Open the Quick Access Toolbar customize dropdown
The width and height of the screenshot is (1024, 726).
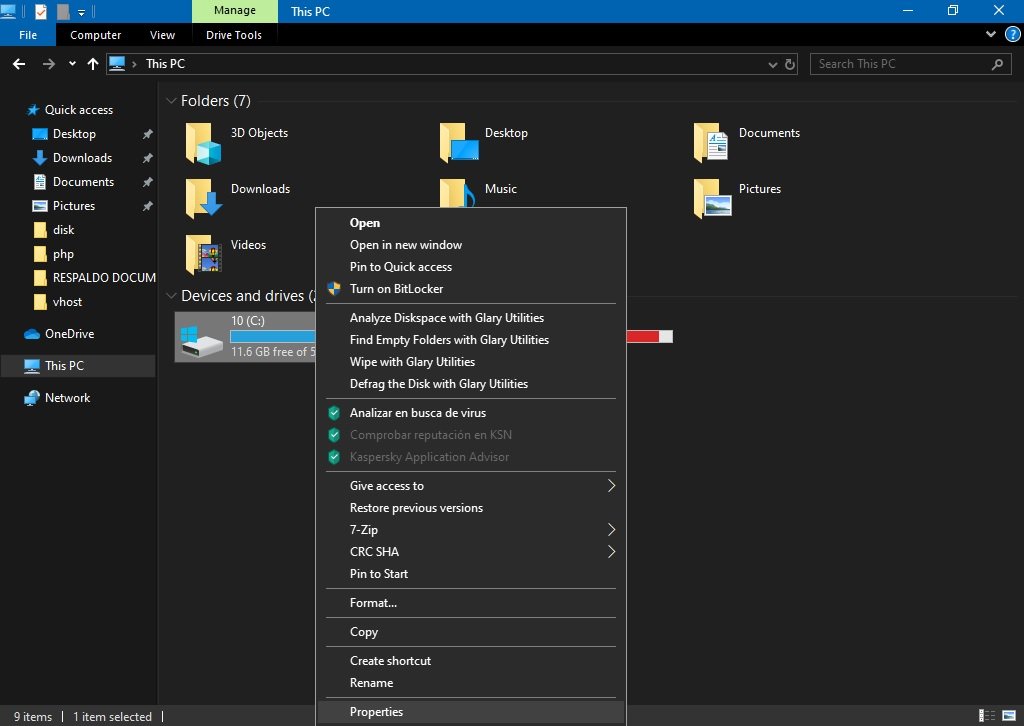pos(82,12)
